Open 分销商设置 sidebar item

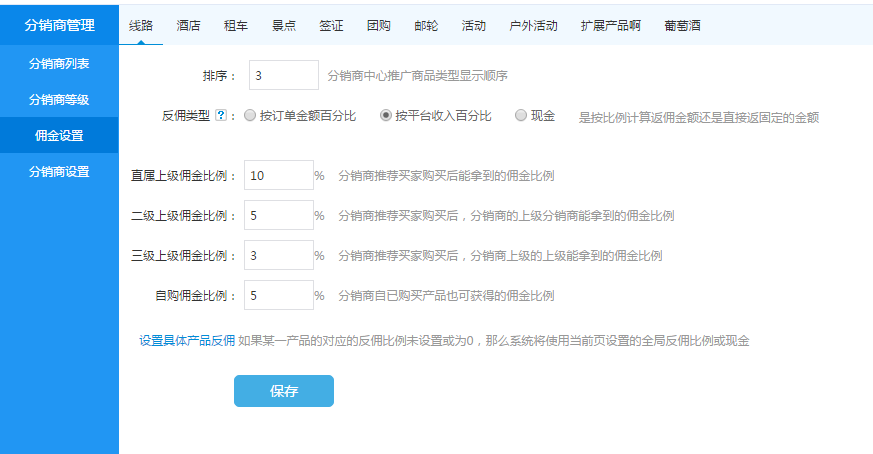pyautogui.click(x=59, y=171)
